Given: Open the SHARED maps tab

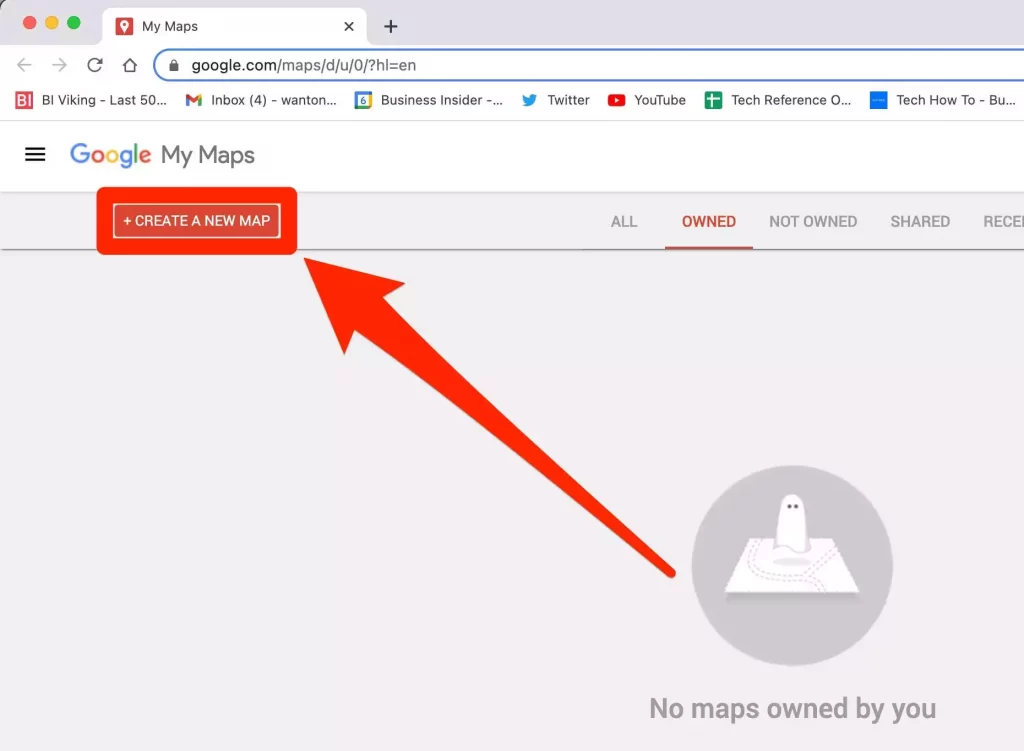Looking at the screenshot, I should tap(920, 221).
